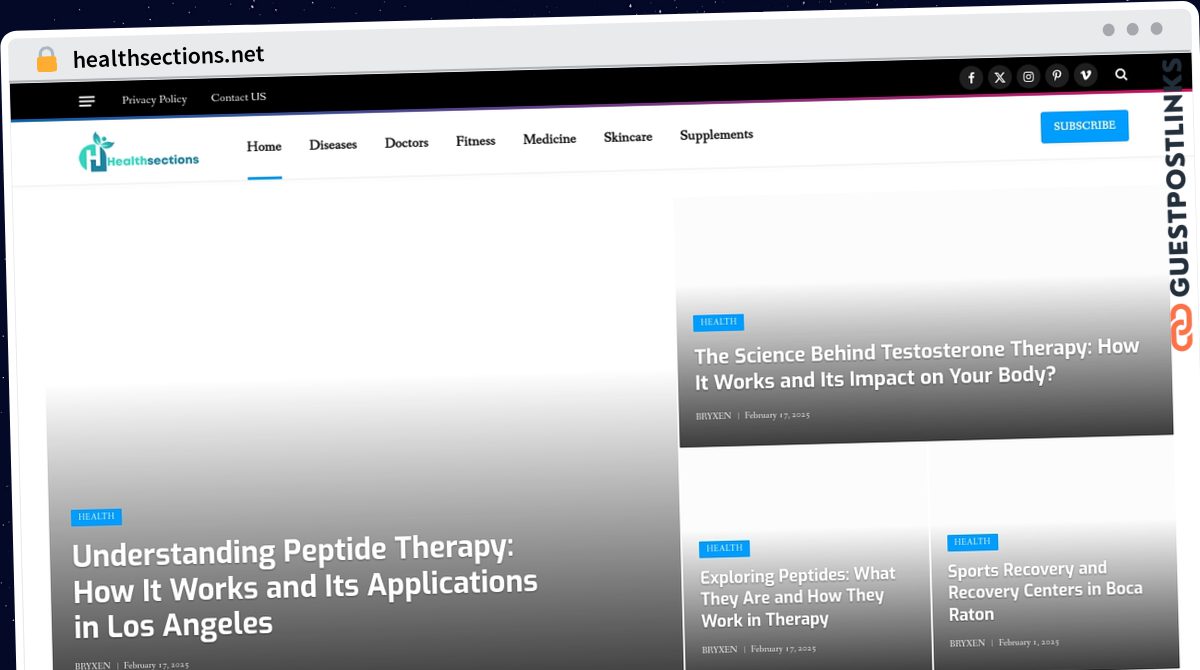Click BRYXEN author under Sports Recovery article
Screen dimensions: 1200x670
point(967,644)
